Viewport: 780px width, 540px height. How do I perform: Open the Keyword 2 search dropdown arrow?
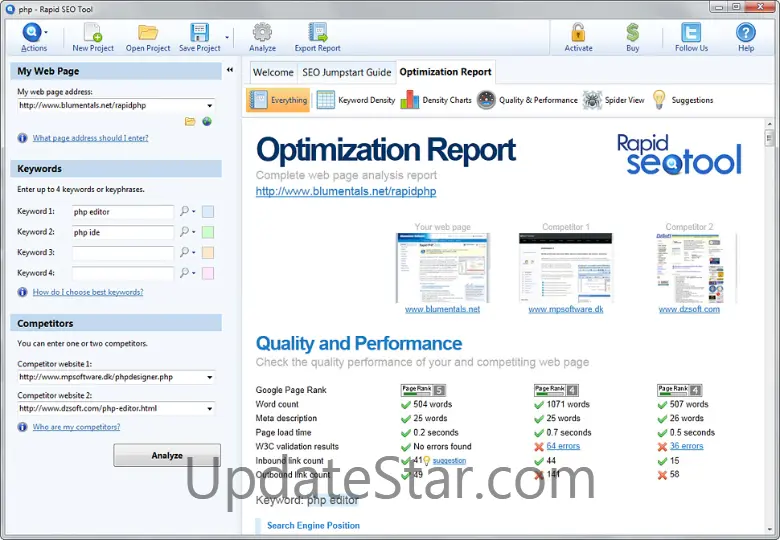[x=194, y=232]
